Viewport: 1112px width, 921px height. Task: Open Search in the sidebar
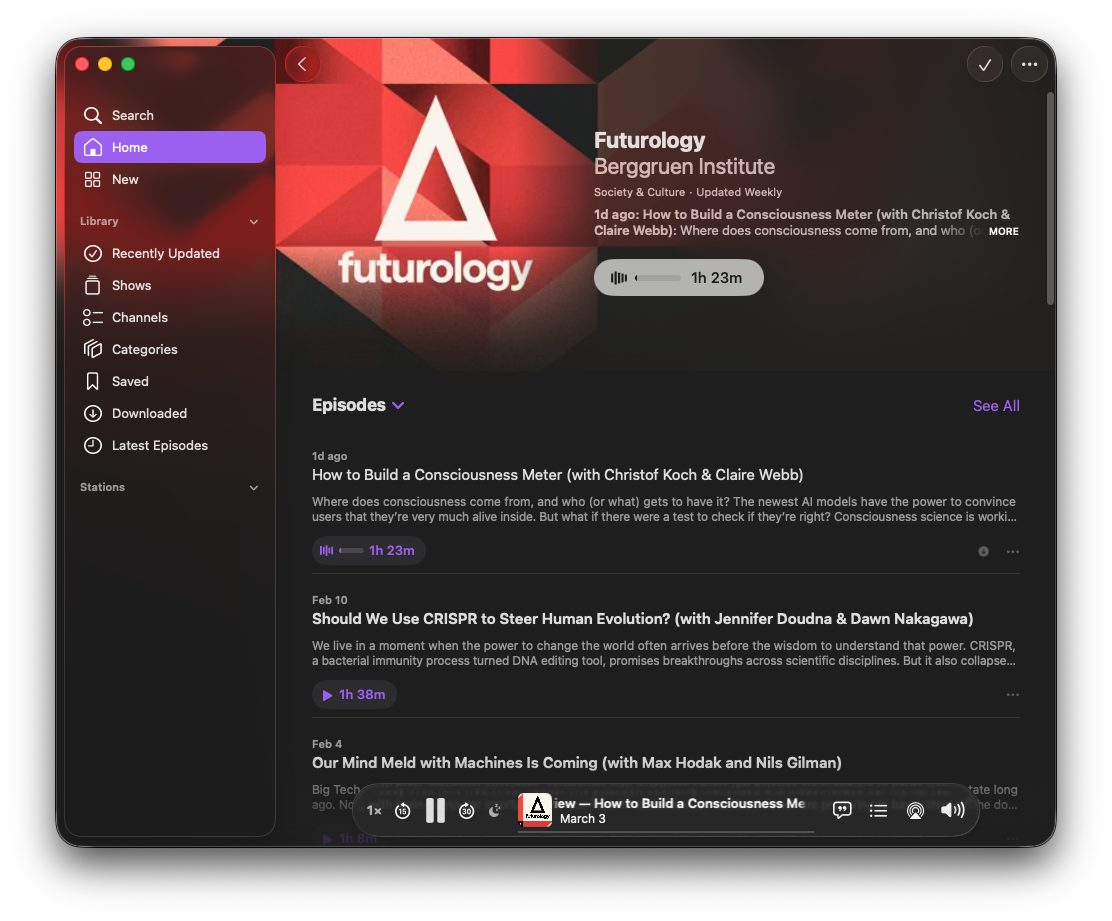(x=169, y=115)
